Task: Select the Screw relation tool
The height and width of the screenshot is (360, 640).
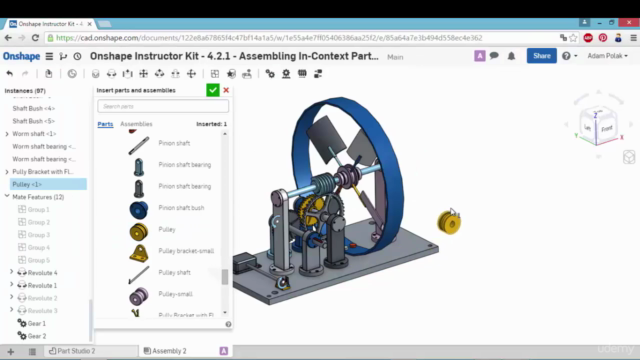Action: point(302,74)
